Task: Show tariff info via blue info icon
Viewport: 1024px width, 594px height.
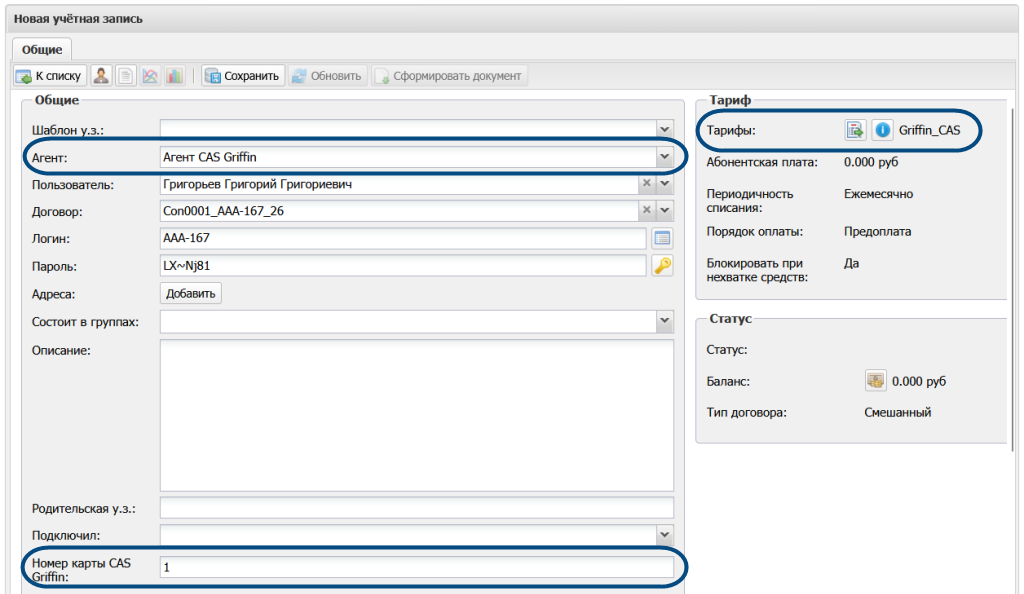Action: 882,130
